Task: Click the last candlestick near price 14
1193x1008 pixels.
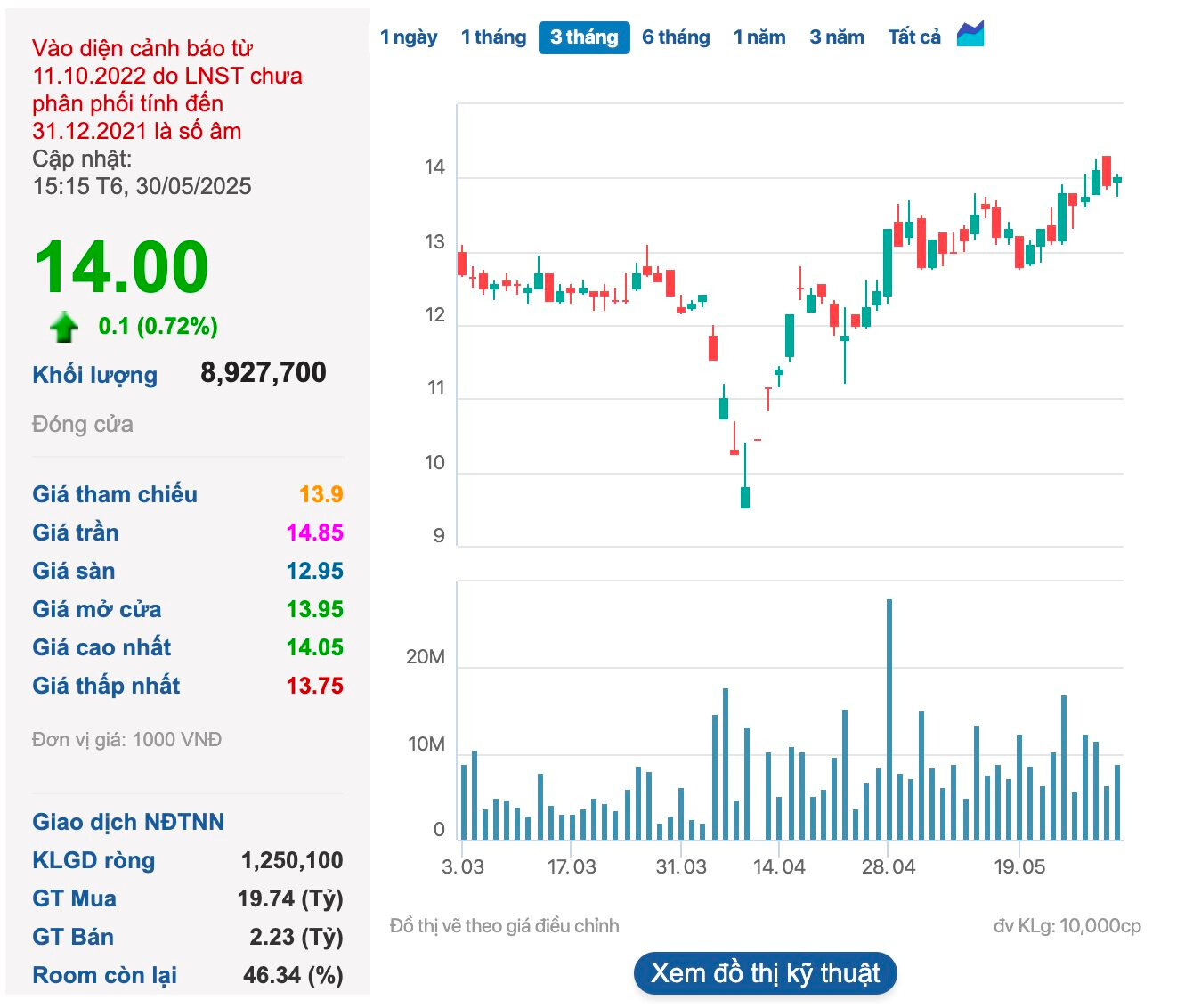Action: [x=1117, y=180]
